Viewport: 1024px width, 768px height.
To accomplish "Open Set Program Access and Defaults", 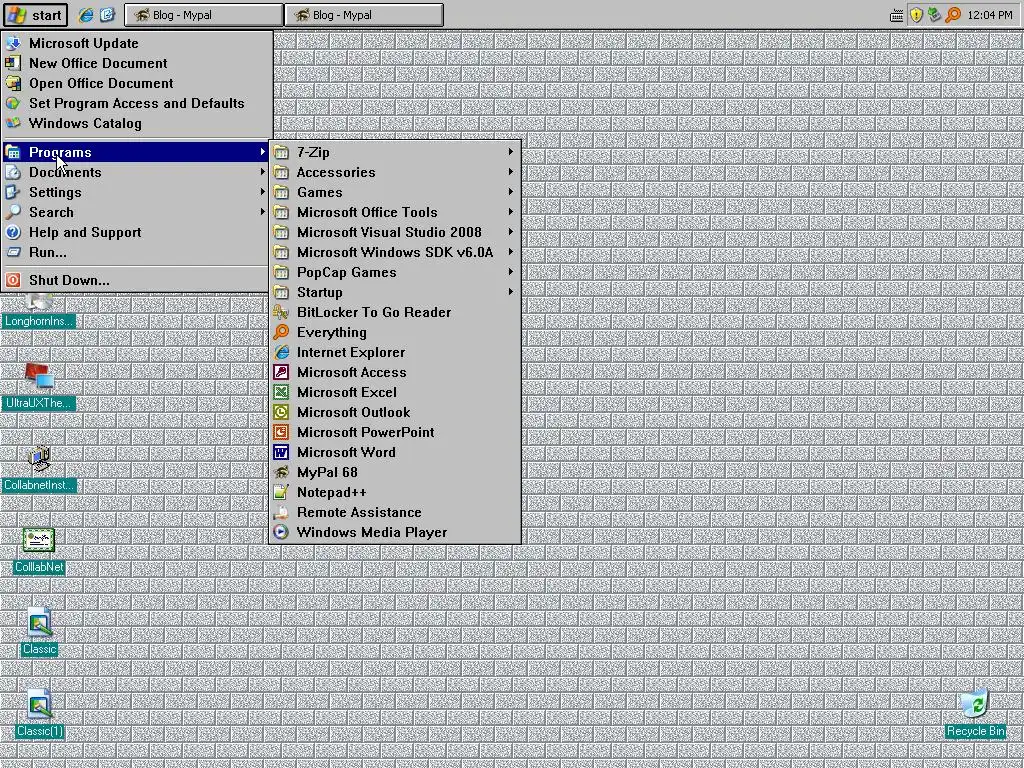I will click(136, 103).
